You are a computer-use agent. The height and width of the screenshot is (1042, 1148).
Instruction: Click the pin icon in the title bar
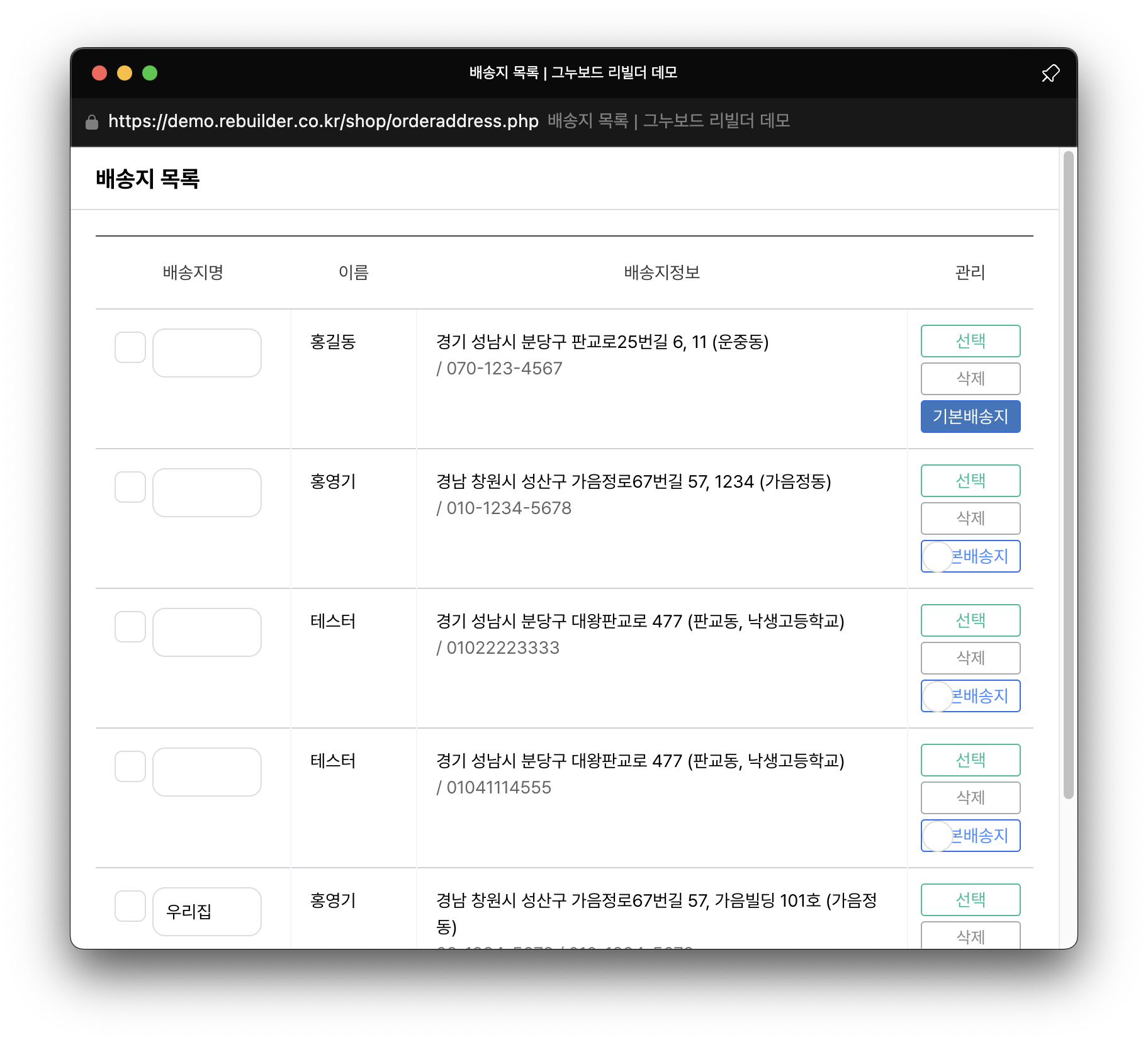click(1050, 74)
